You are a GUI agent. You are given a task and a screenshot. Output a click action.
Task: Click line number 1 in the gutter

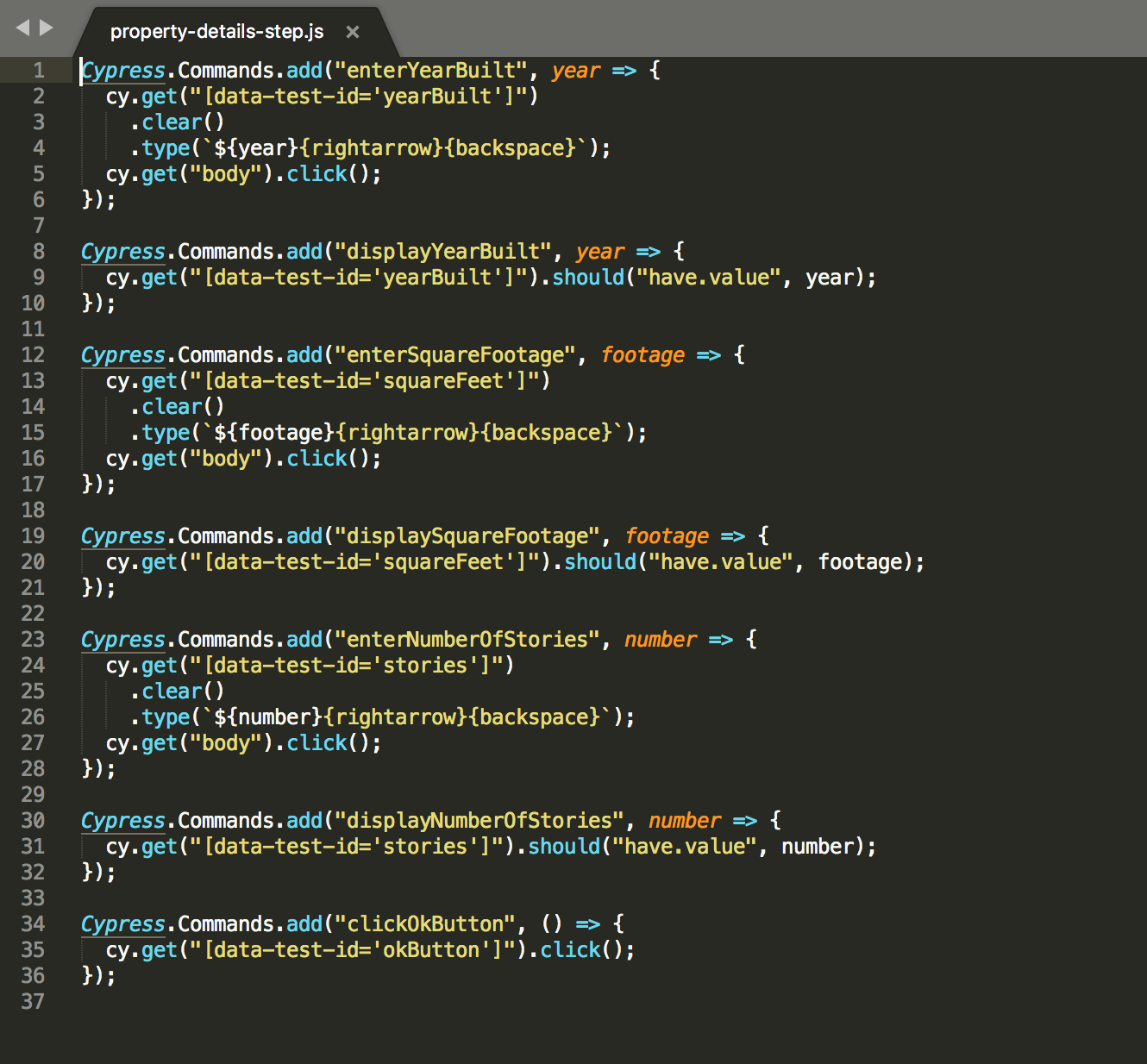[38, 71]
